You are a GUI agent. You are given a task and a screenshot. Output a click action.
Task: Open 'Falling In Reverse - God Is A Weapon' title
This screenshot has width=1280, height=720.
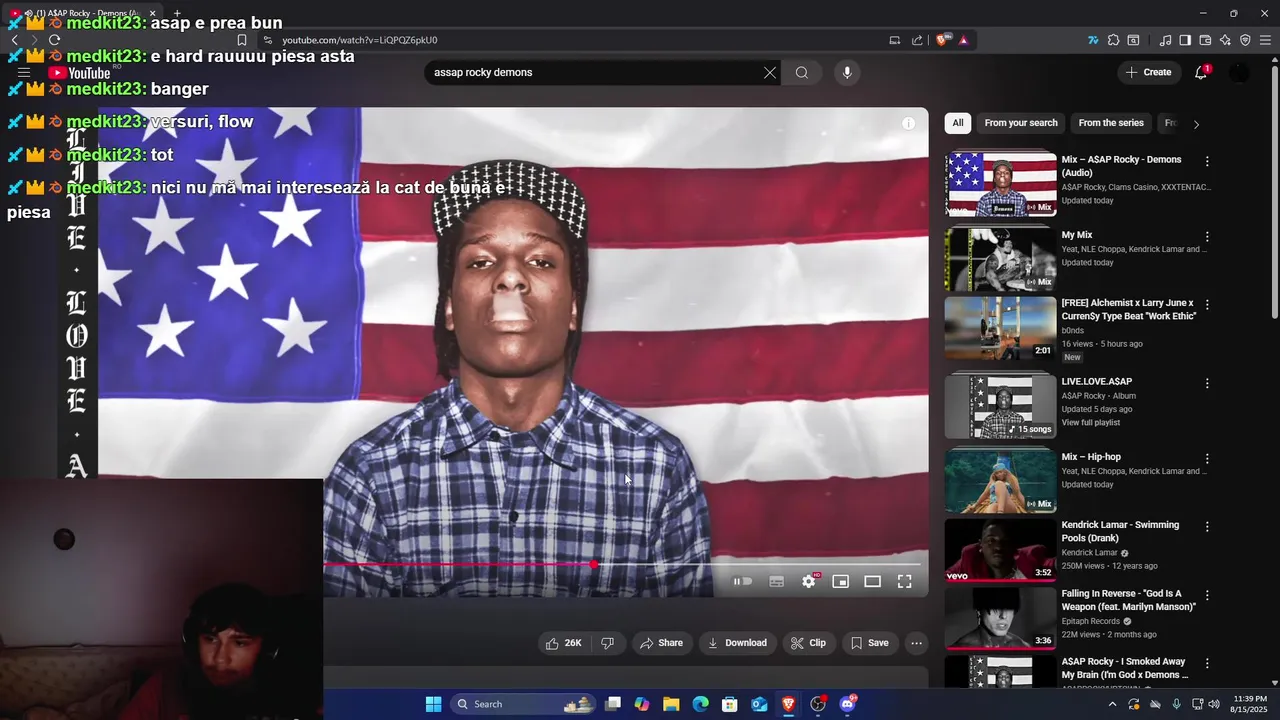[1128, 600]
